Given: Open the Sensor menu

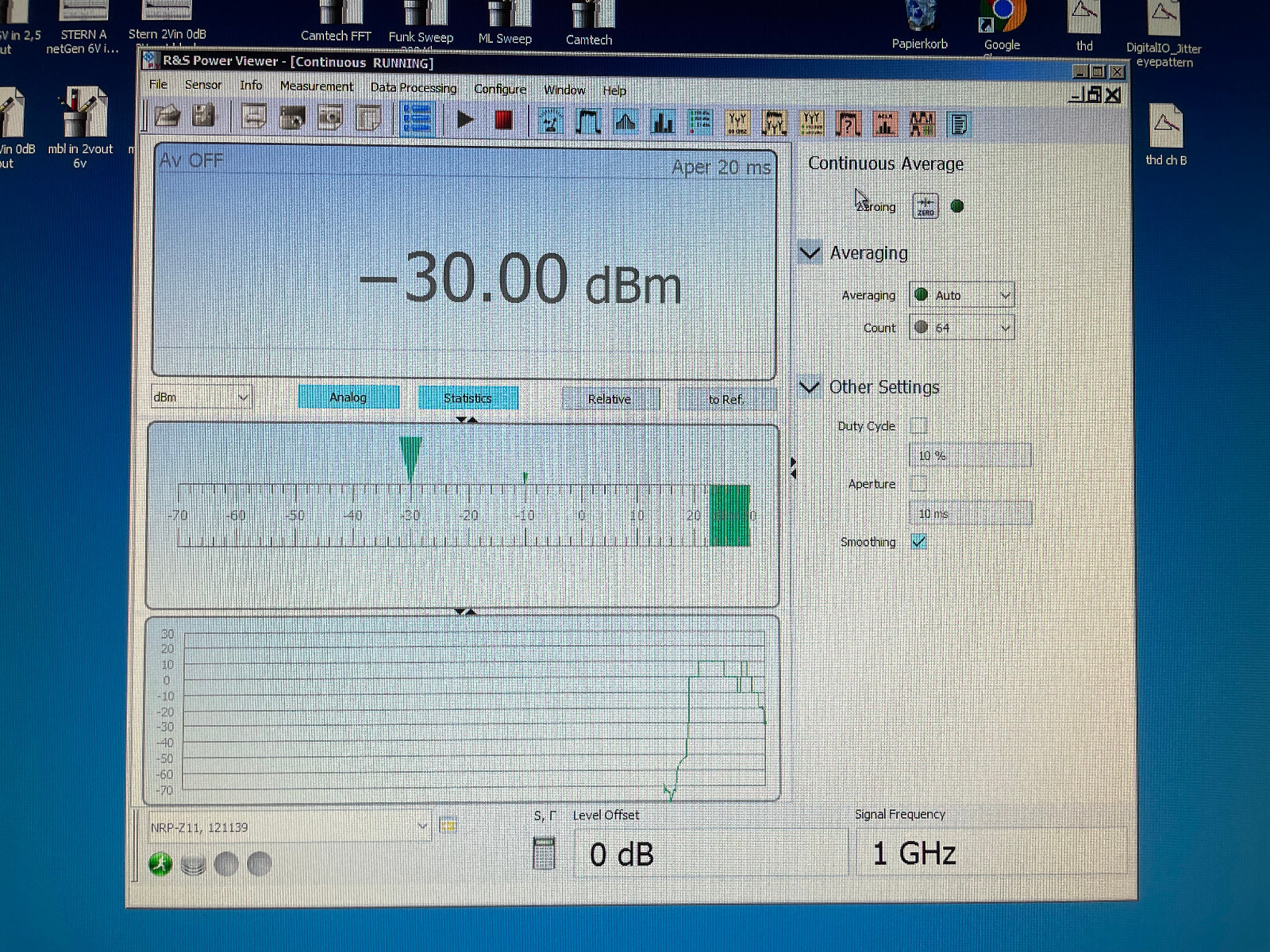Looking at the screenshot, I should [x=203, y=85].
